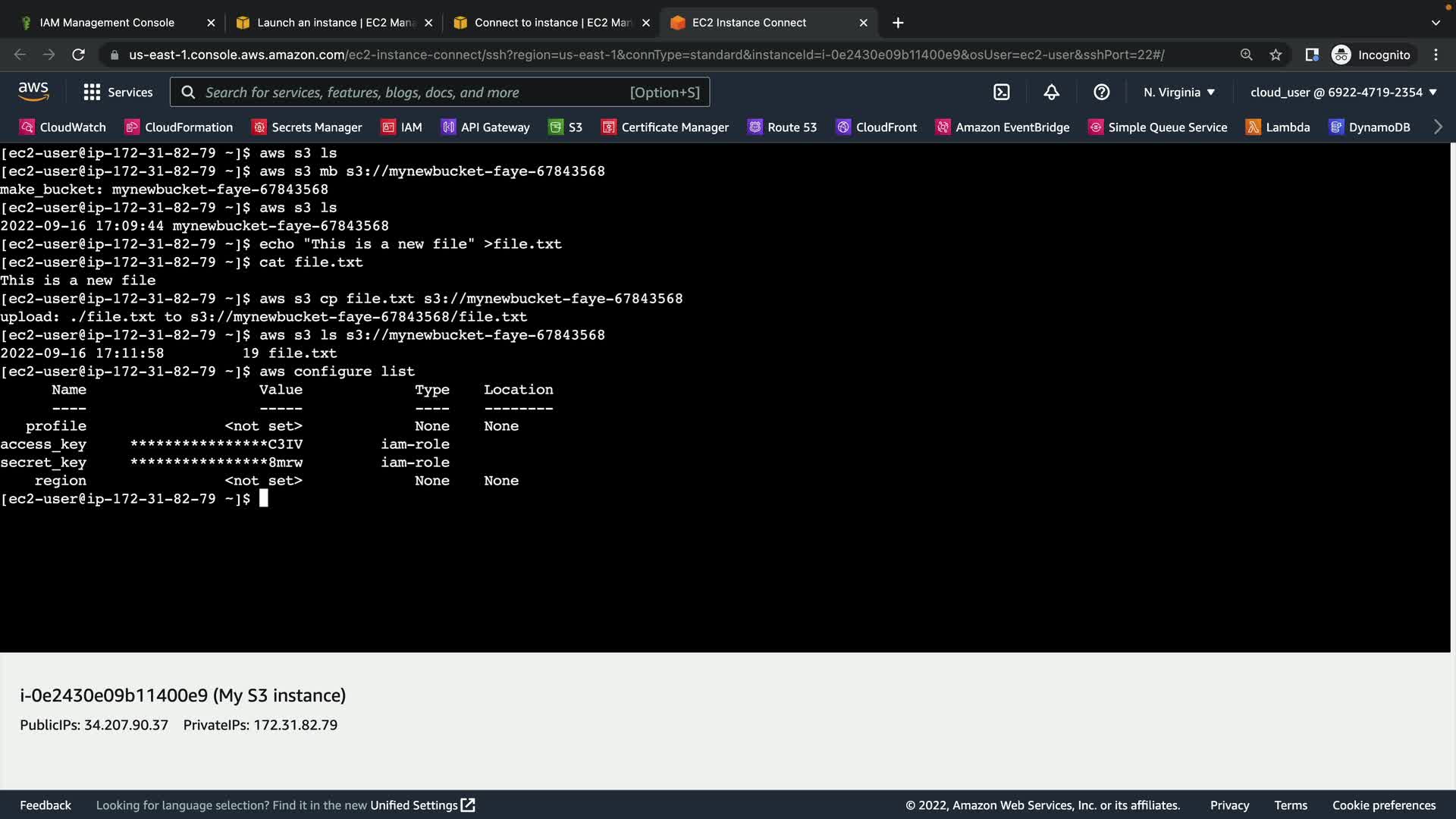Open S3 shortcut in favorites bar

[566, 127]
